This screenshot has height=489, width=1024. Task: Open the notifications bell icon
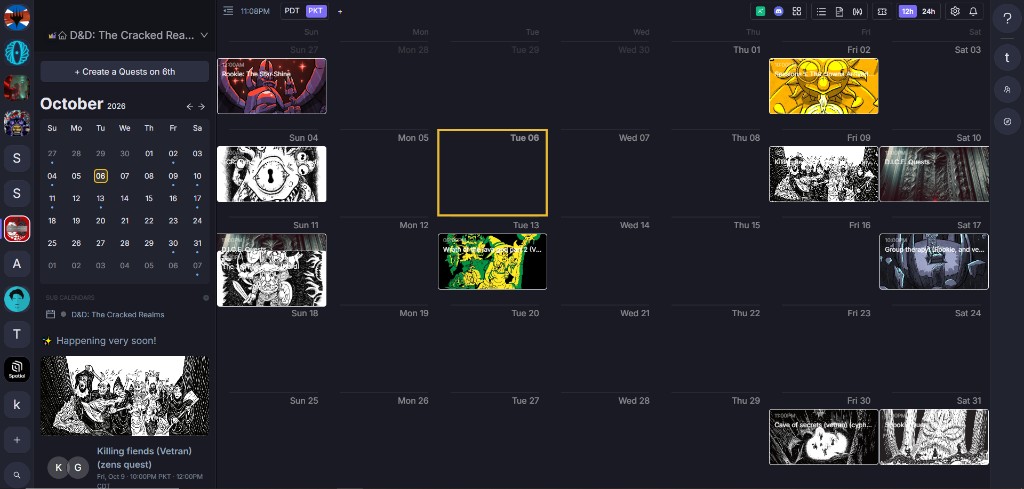point(973,11)
